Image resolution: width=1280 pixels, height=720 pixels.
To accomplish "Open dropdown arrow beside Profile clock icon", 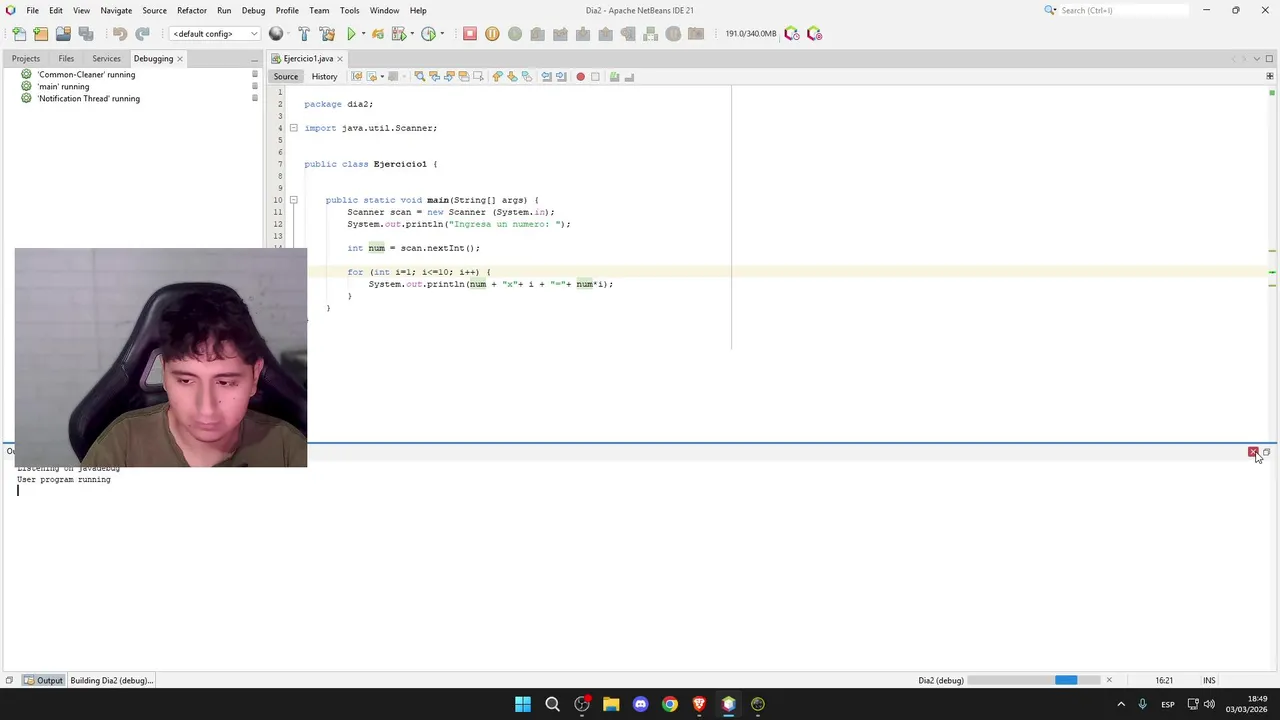I will point(442,34).
